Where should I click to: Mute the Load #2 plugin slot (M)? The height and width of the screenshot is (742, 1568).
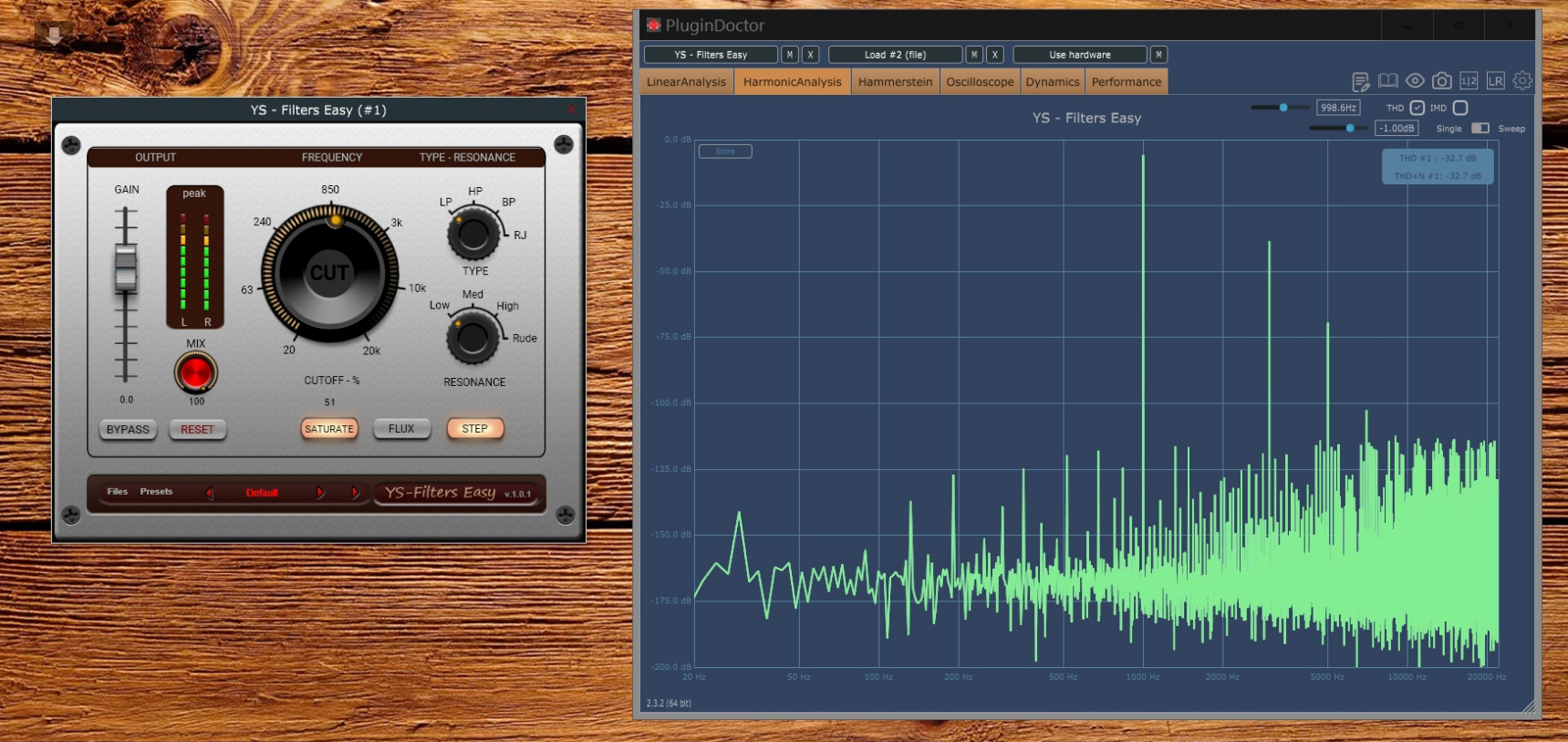[x=974, y=55]
